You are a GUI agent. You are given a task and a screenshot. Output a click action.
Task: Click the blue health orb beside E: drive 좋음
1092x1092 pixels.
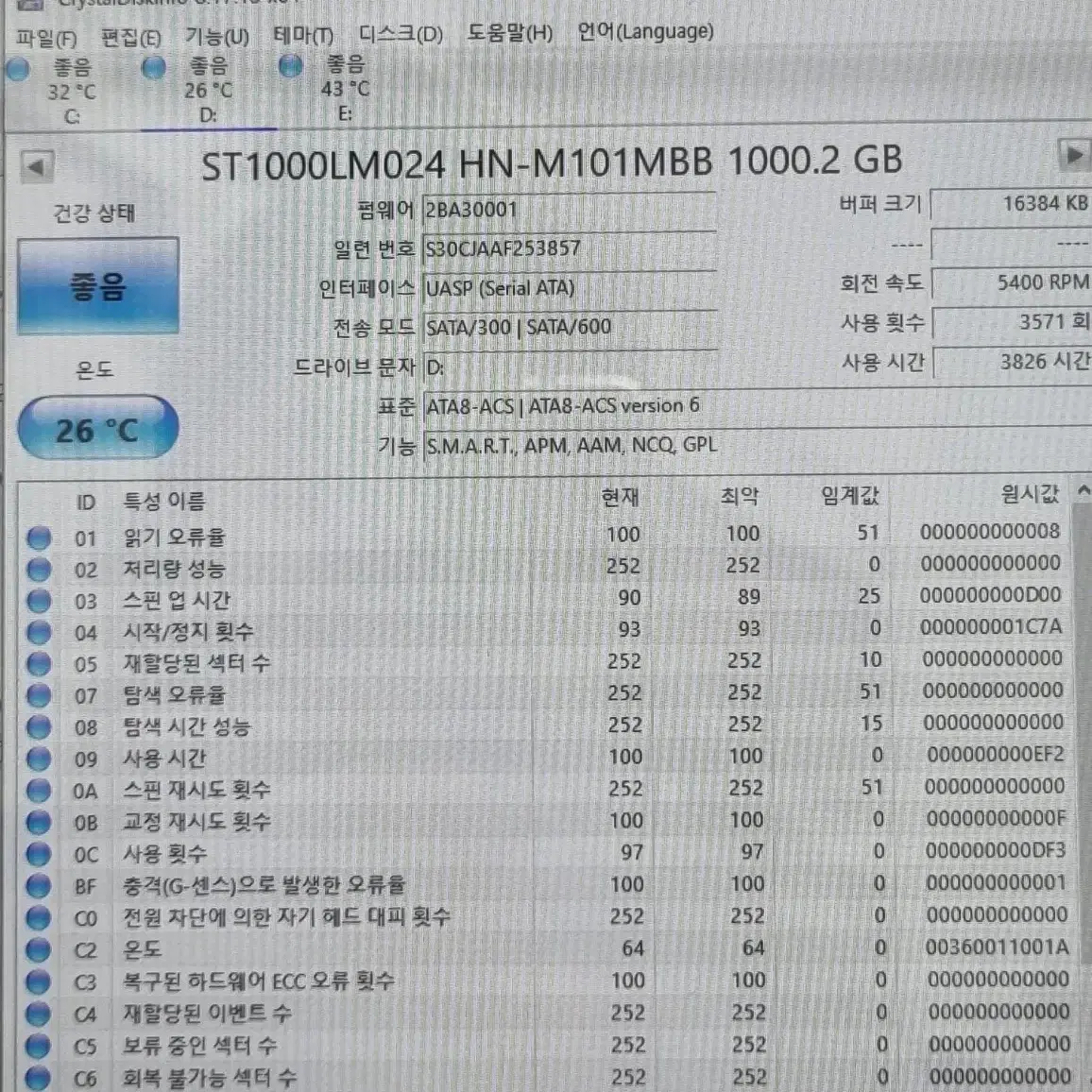pyautogui.click(x=290, y=66)
